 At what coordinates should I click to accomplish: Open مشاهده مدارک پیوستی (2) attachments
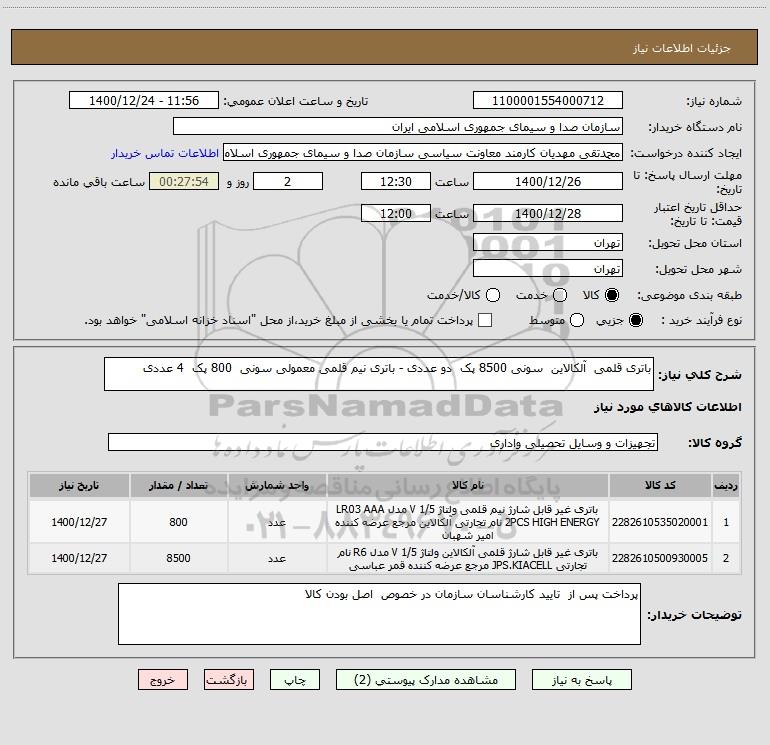pos(426,680)
